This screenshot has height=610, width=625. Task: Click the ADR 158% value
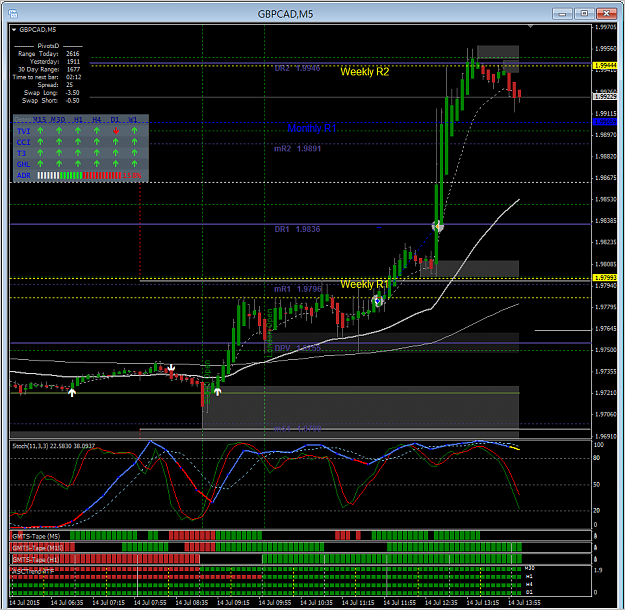click(132, 175)
